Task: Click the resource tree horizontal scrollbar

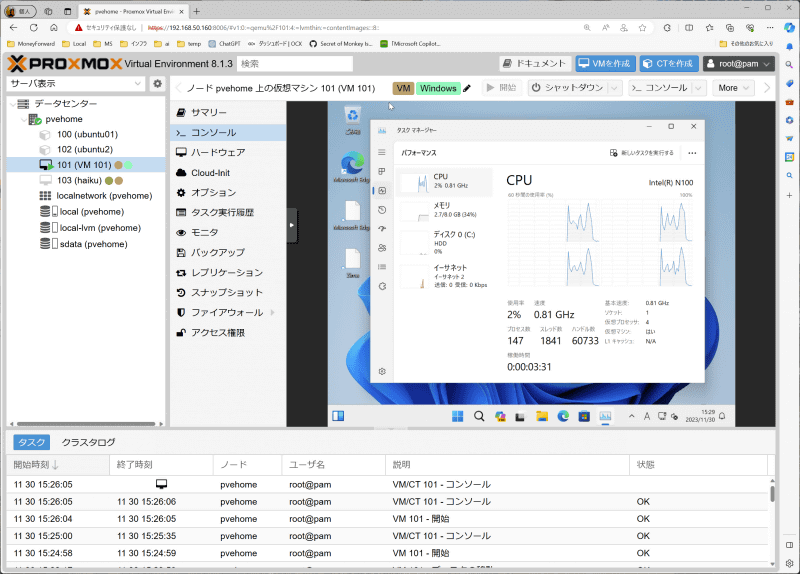Action: (x=86, y=424)
